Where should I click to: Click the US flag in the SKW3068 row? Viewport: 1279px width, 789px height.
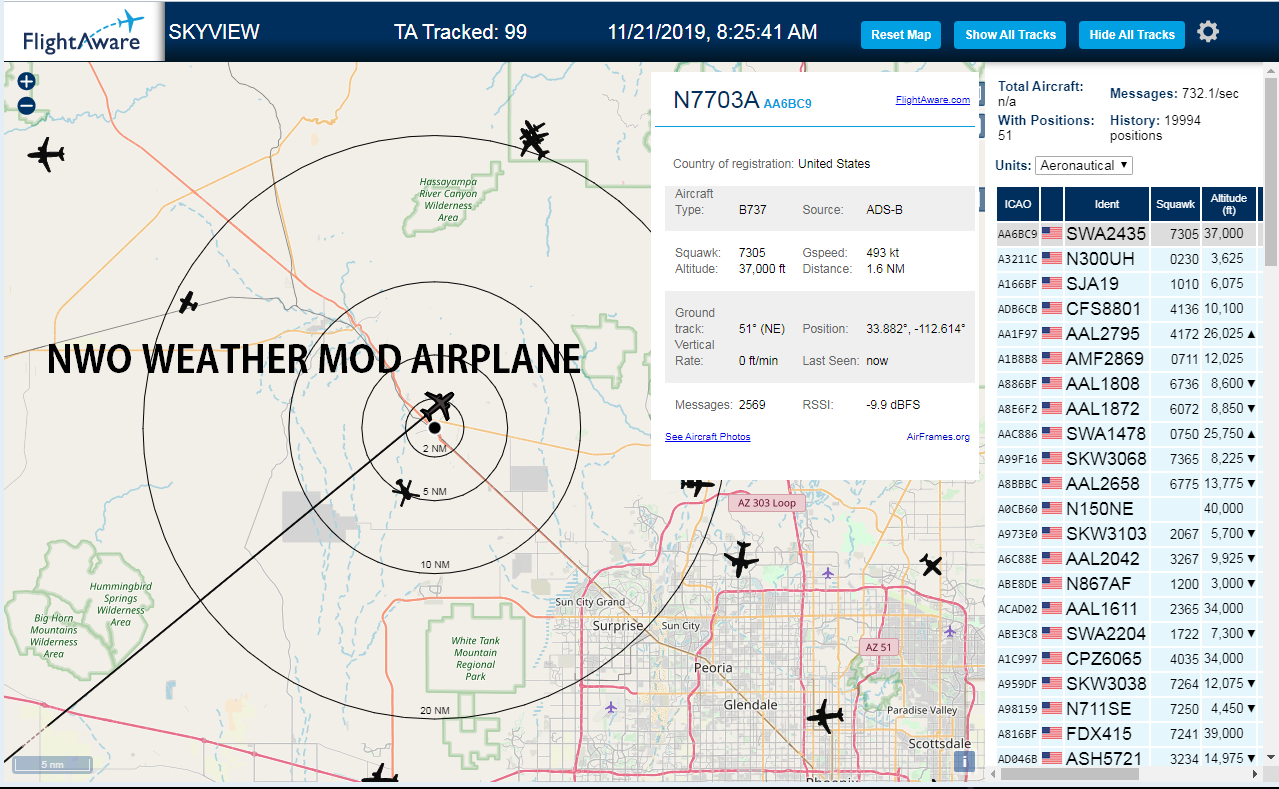[1052, 459]
